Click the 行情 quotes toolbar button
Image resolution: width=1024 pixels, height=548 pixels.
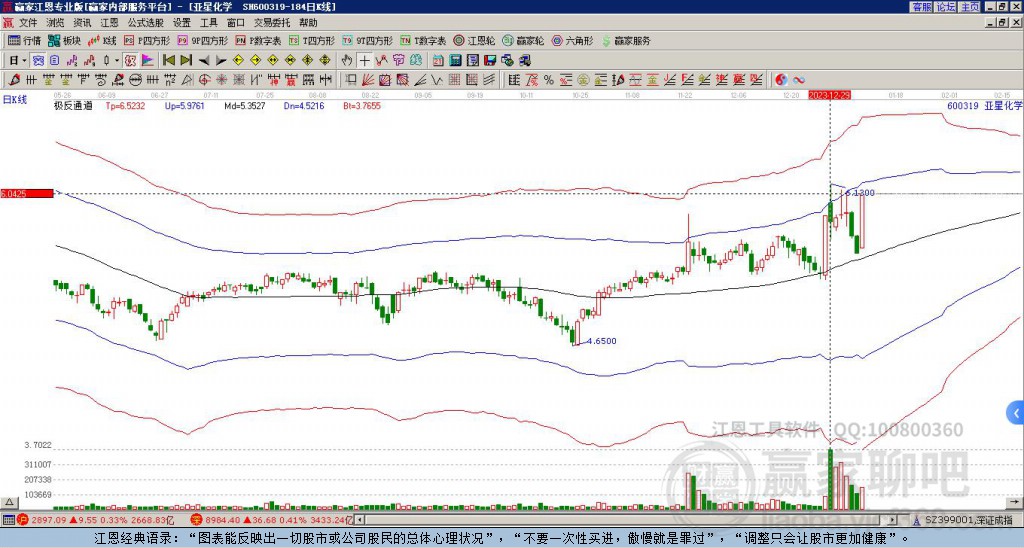point(25,40)
